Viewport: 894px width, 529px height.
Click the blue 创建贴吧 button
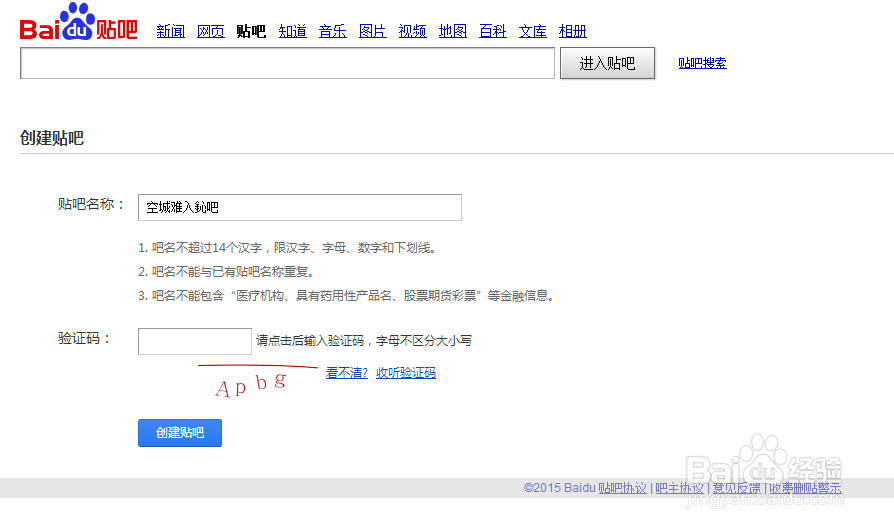coord(180,433)
